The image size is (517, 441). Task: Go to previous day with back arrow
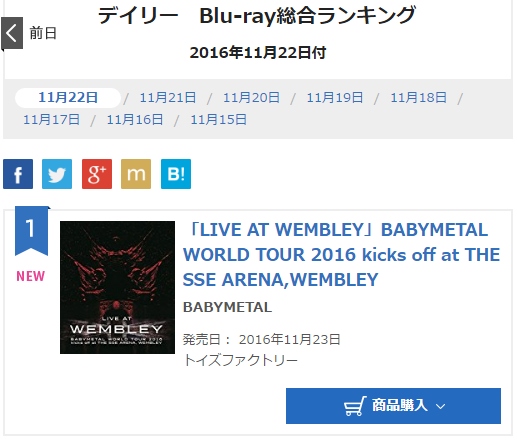(x=12, y=33)
